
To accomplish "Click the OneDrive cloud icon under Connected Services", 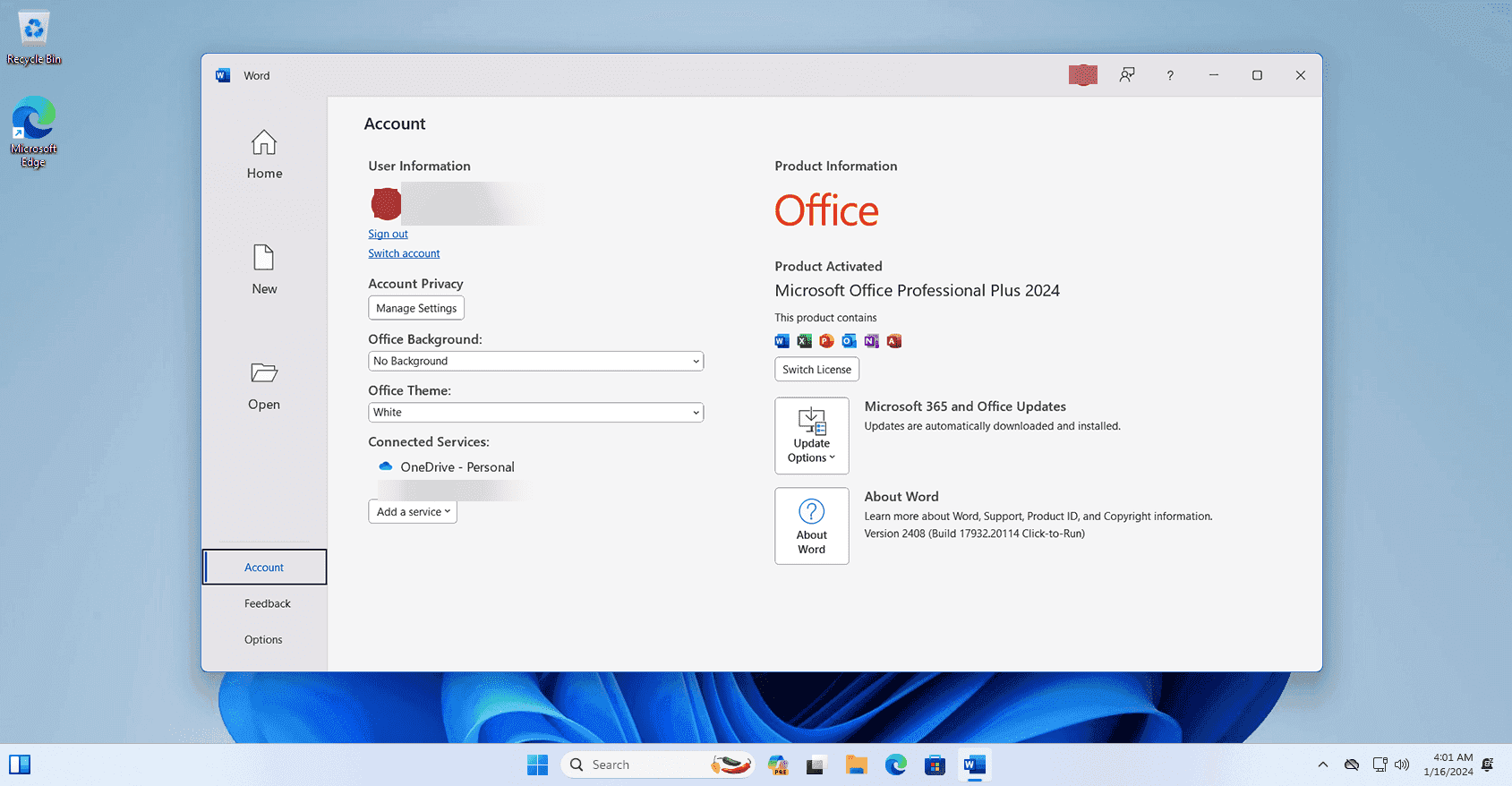I will (386, 466).
